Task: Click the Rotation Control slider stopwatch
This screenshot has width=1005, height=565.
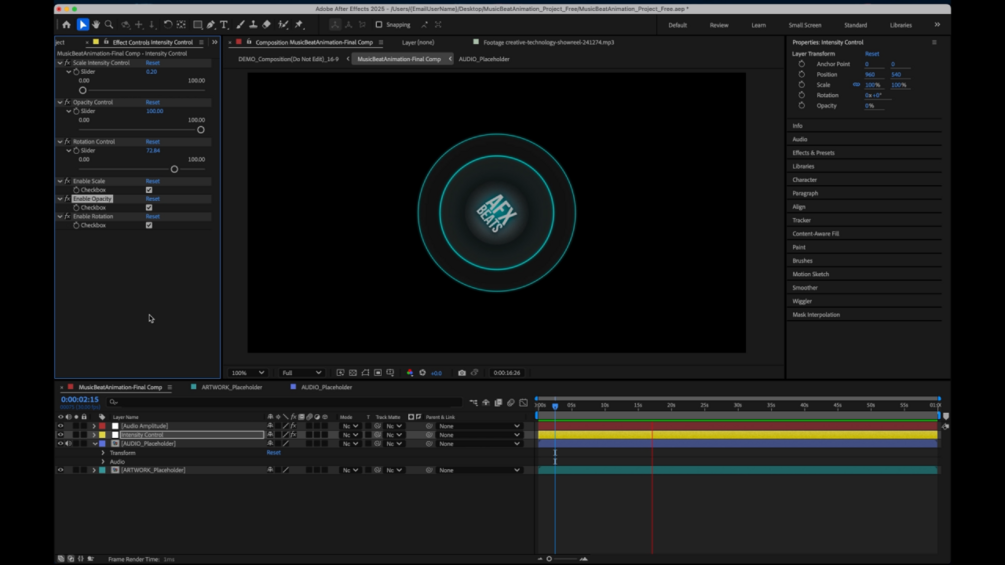Action: [x=76, y=151]
